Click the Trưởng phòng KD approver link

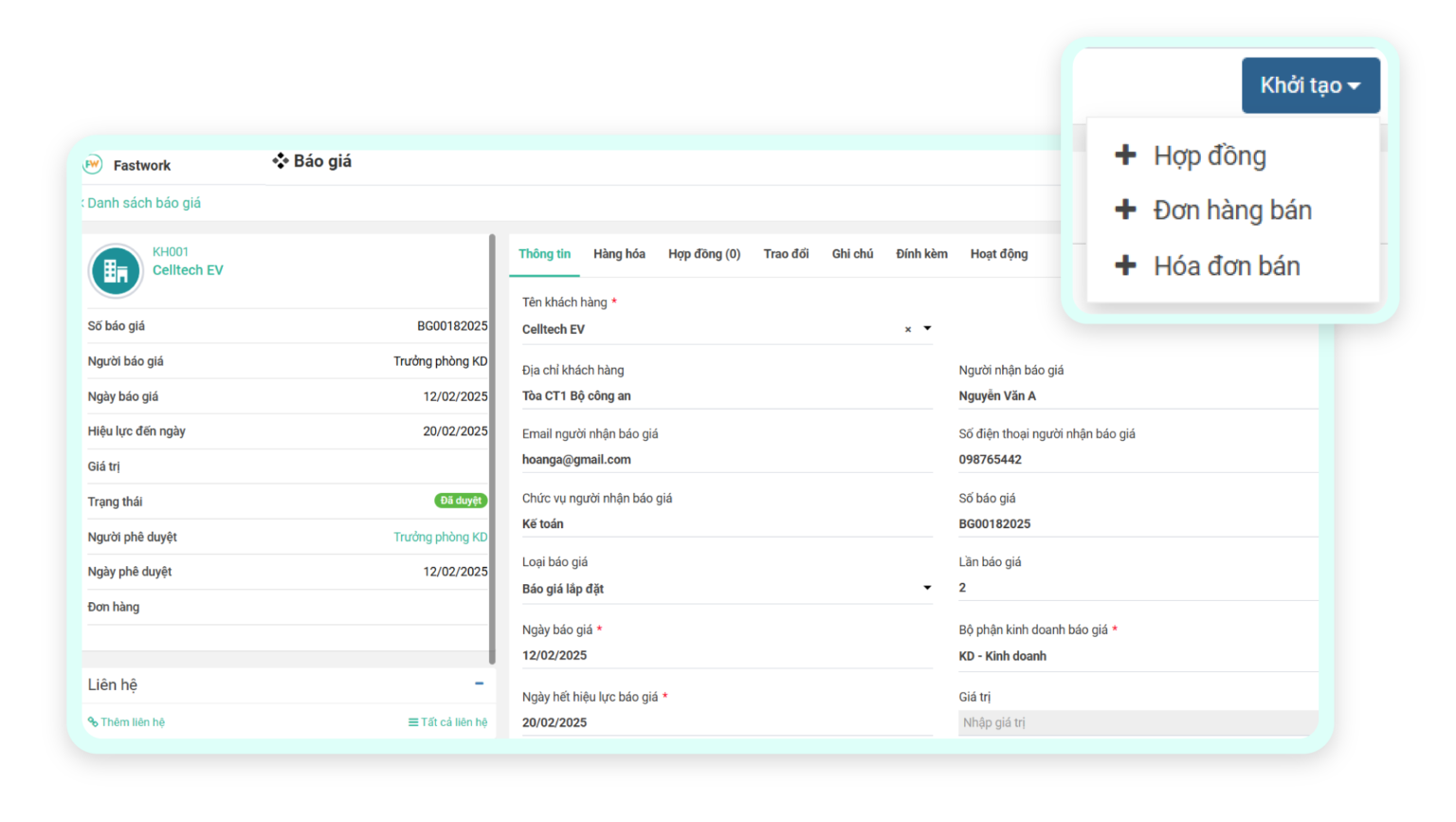click(x=440, y=538)
